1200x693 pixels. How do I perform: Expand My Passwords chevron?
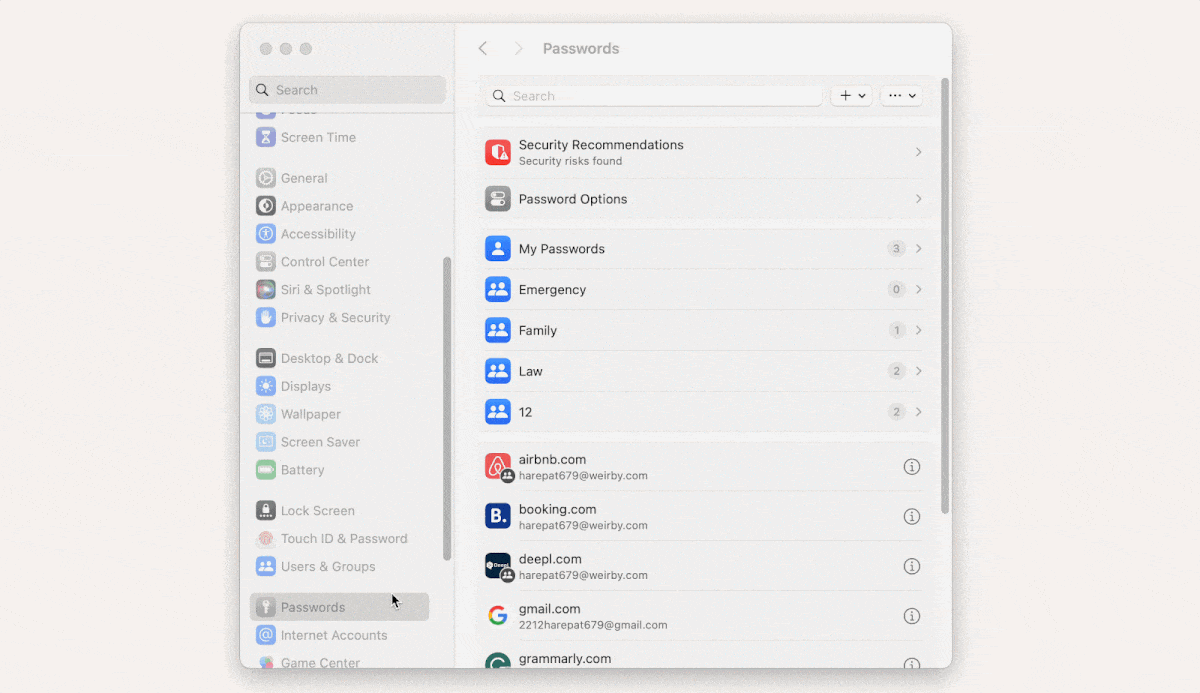(919, 249)
